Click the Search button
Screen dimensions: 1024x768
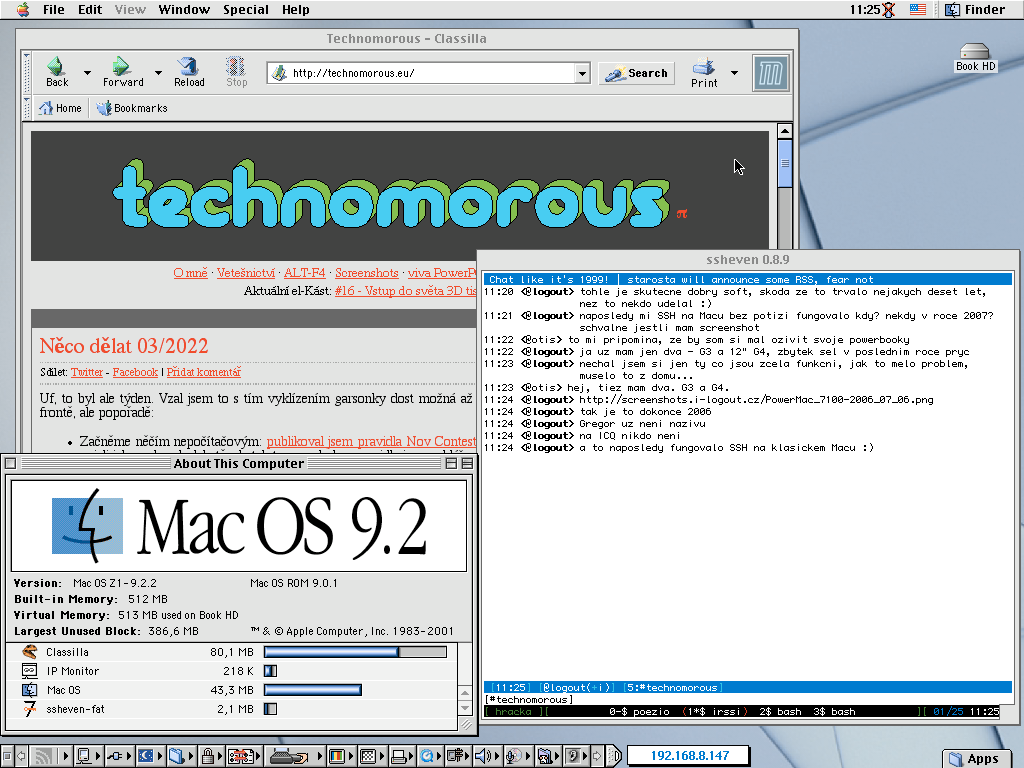(637, 73)
